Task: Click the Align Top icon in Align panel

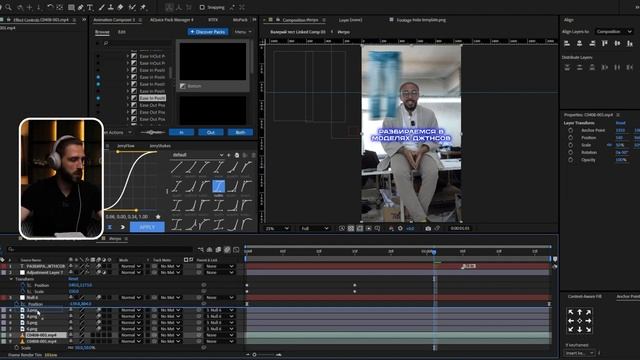Action: [605, 43]
